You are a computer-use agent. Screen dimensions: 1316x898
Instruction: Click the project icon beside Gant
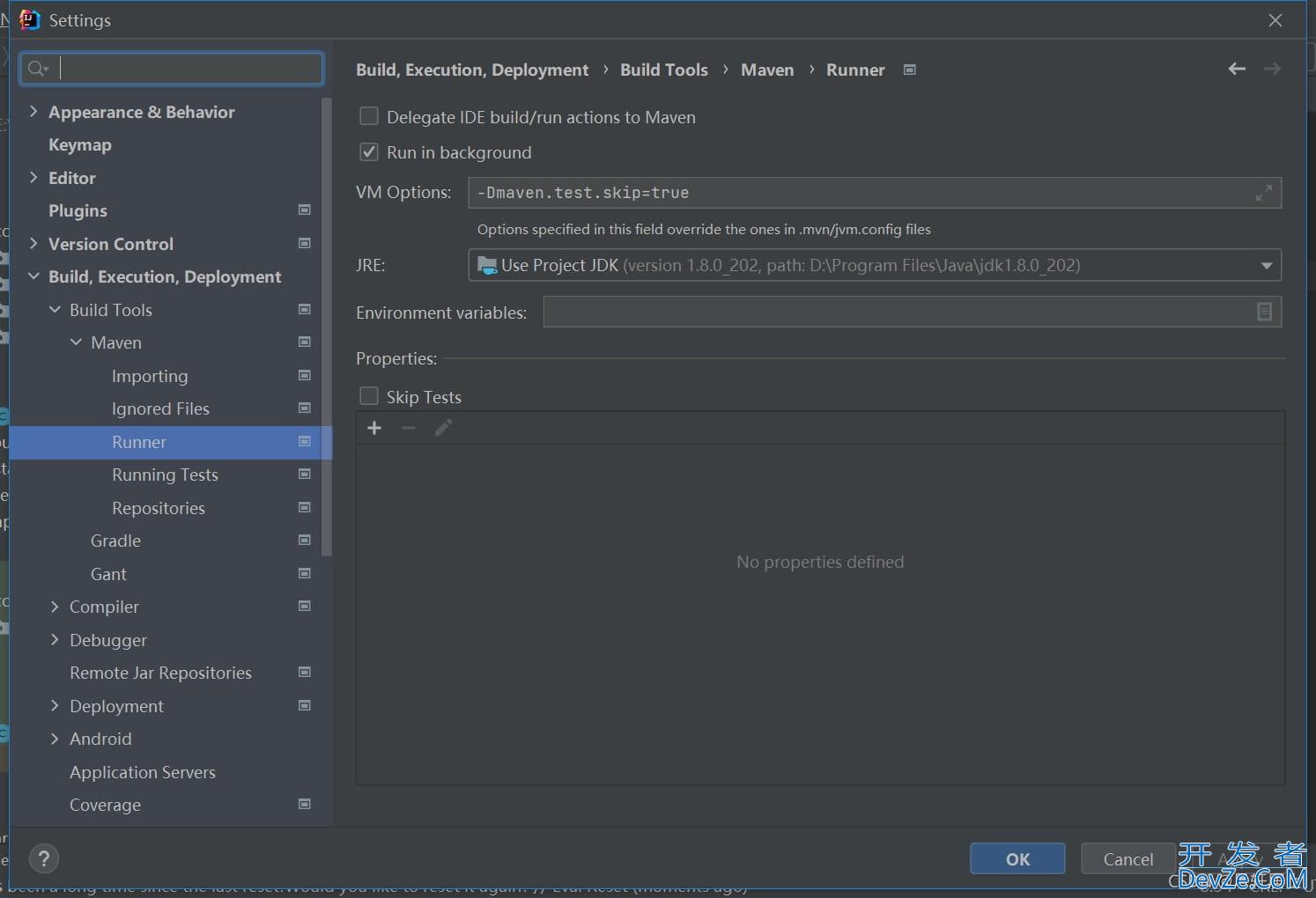click(x=305, y=574)
